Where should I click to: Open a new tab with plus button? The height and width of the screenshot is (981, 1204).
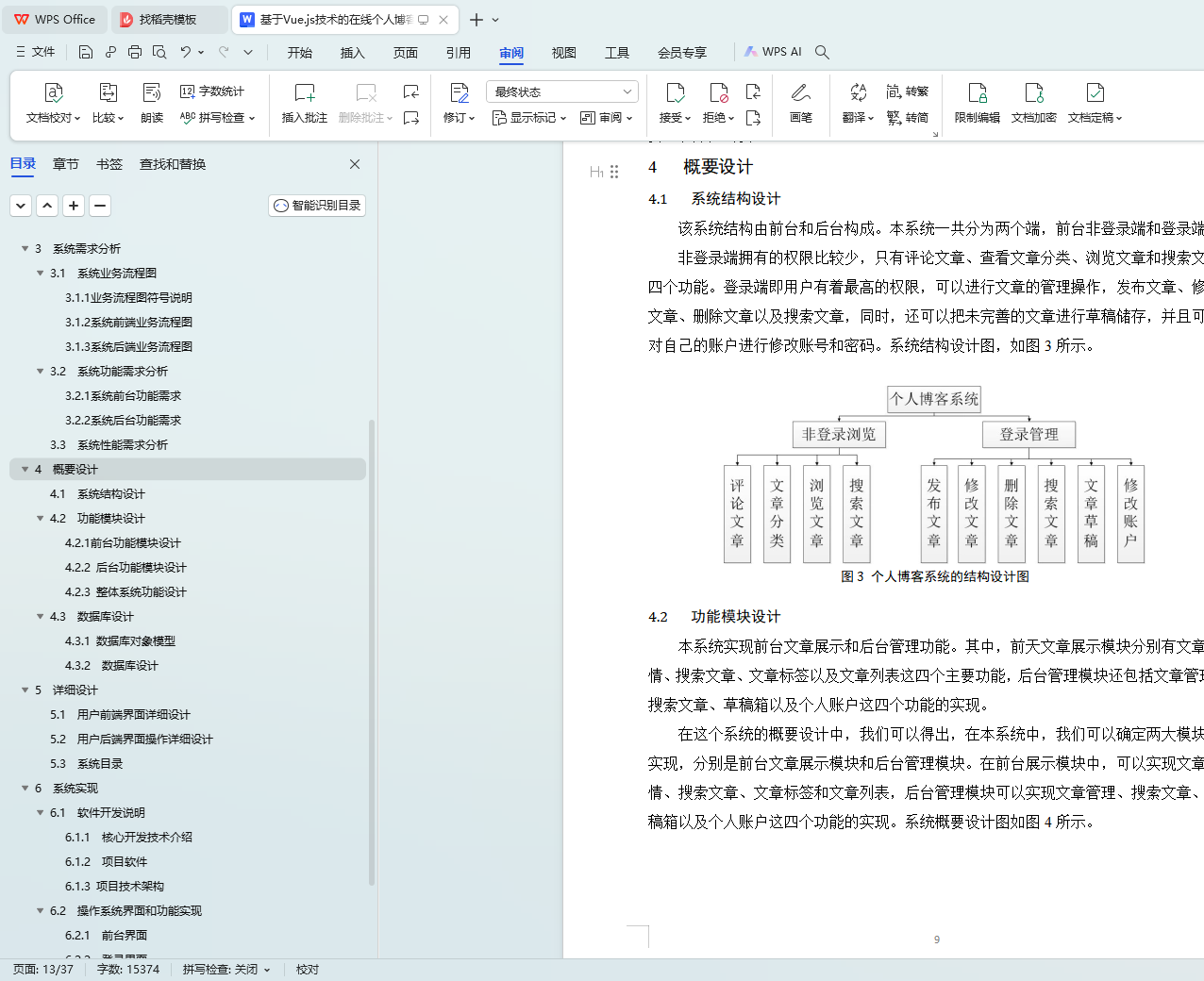click(477, 20)
